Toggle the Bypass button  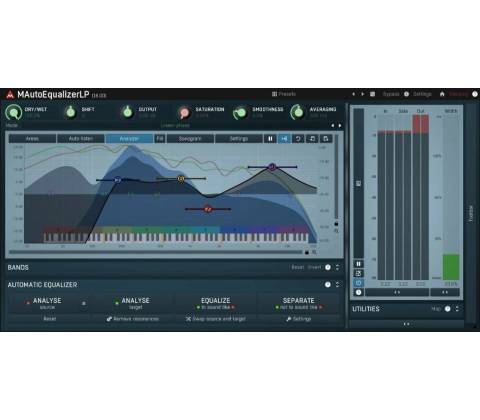pyautogui.click(x=391, y=94)
